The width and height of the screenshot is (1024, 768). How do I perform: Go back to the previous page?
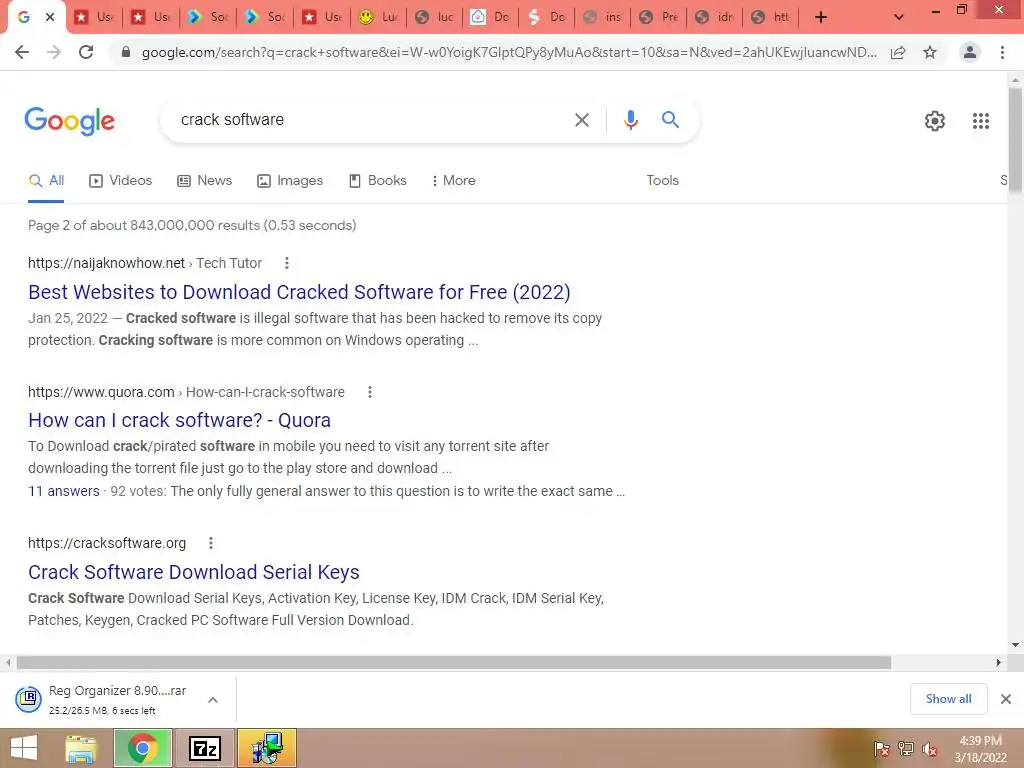pos(22,52)
